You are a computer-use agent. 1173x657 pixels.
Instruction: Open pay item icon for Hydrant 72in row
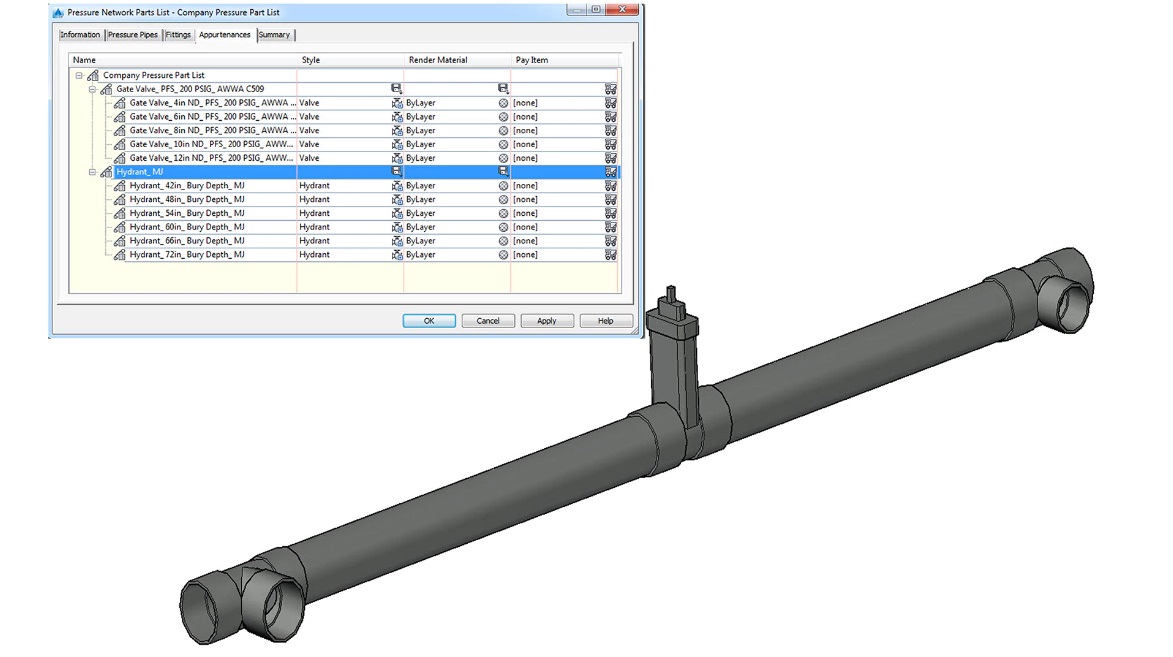[x=610, y=255]
